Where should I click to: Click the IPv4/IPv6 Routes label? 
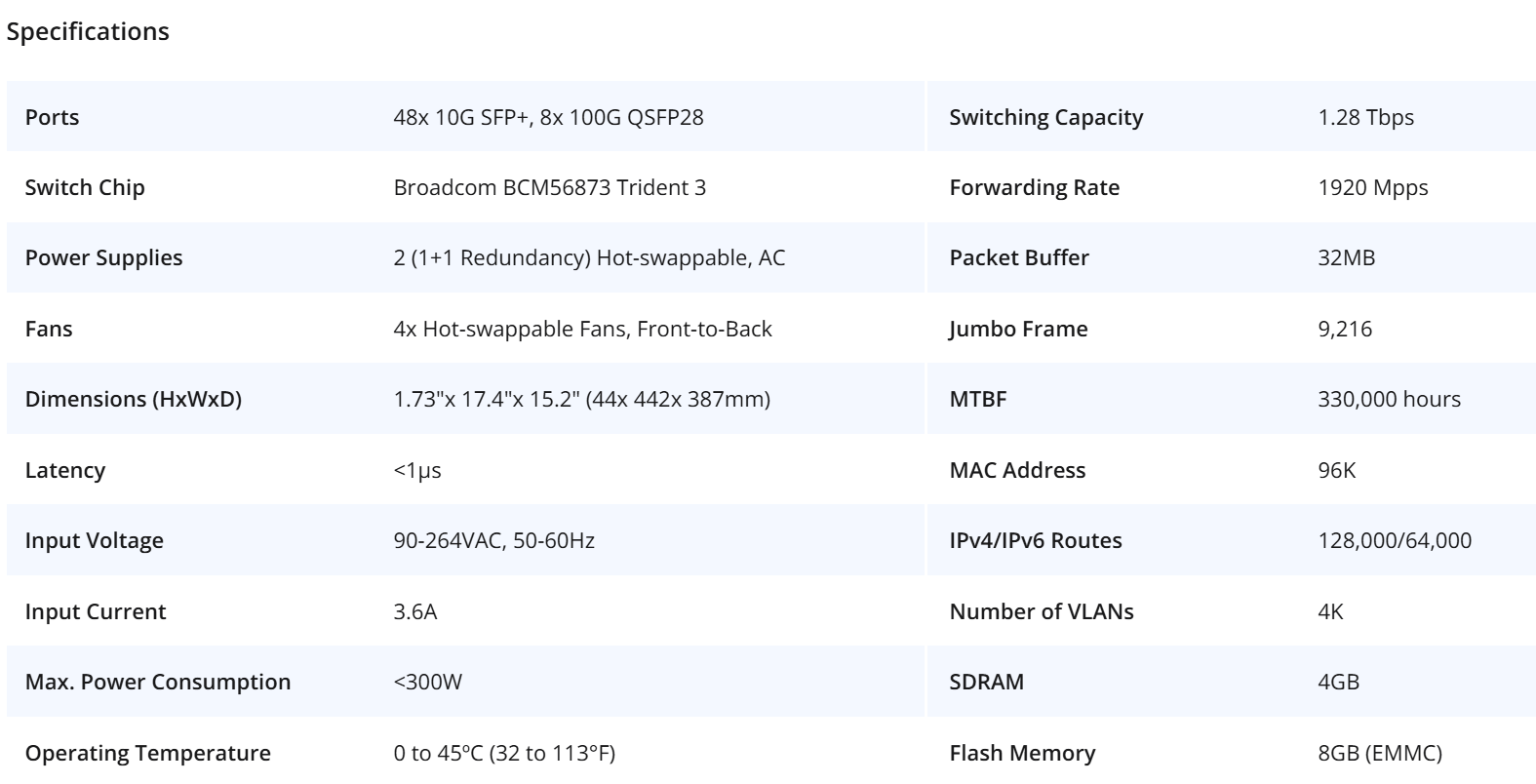tap(1036, 540)
